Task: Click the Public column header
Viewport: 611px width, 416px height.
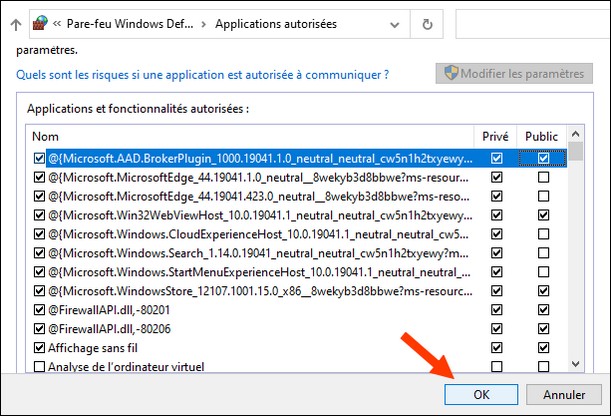Action: [541, 136]
